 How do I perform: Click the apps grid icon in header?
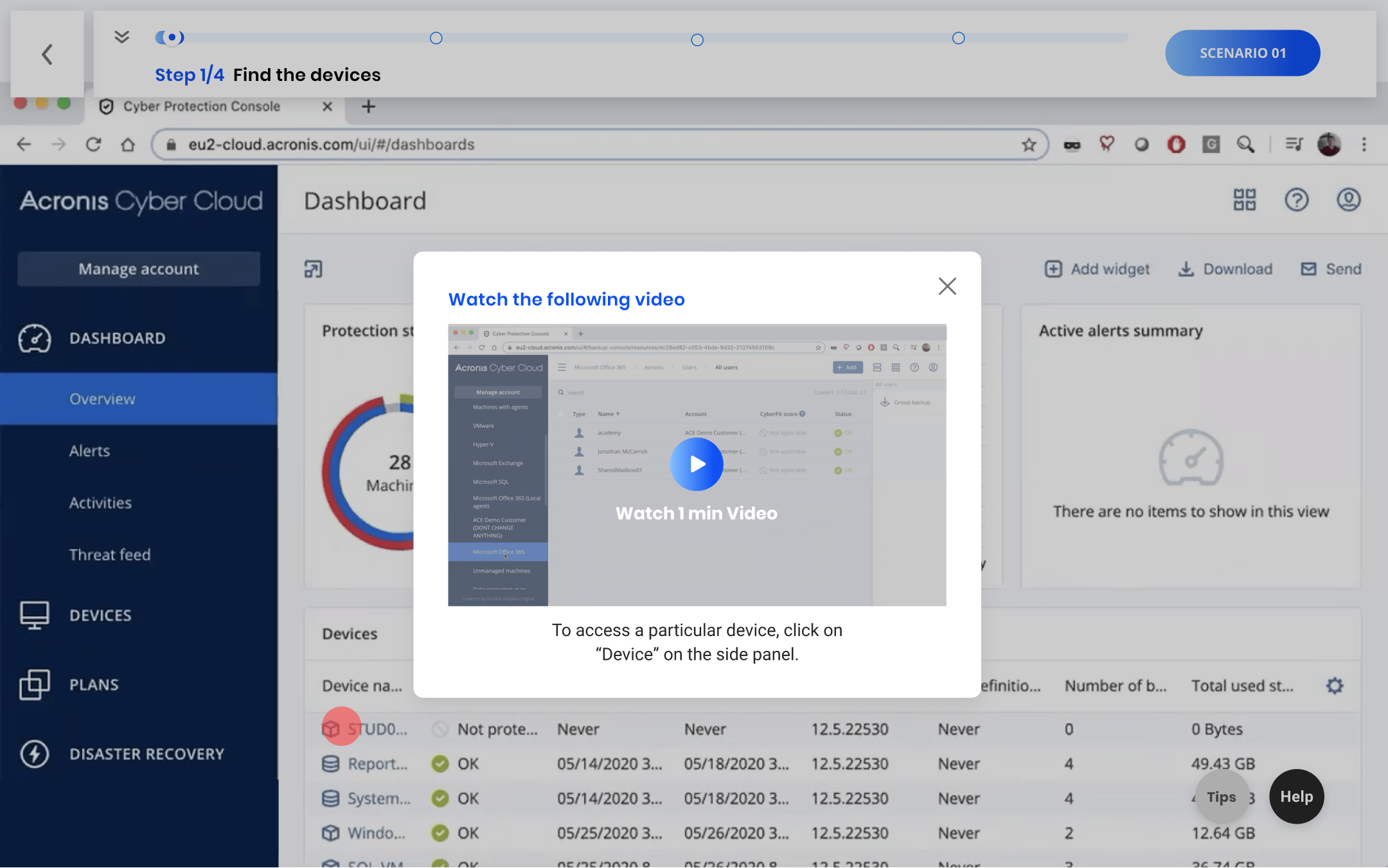(x=1244, y=200)
